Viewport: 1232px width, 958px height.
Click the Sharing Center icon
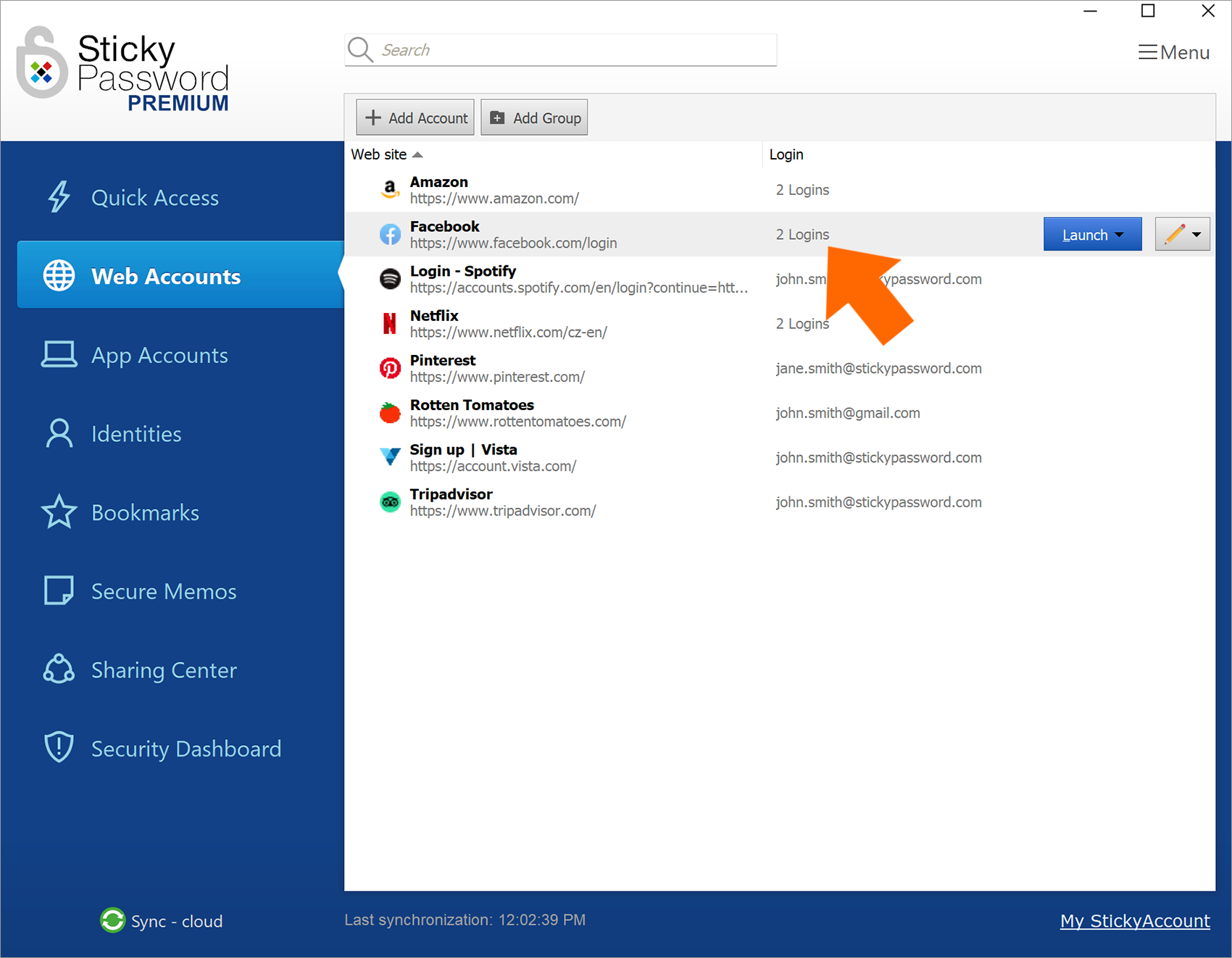click(59, 669)
